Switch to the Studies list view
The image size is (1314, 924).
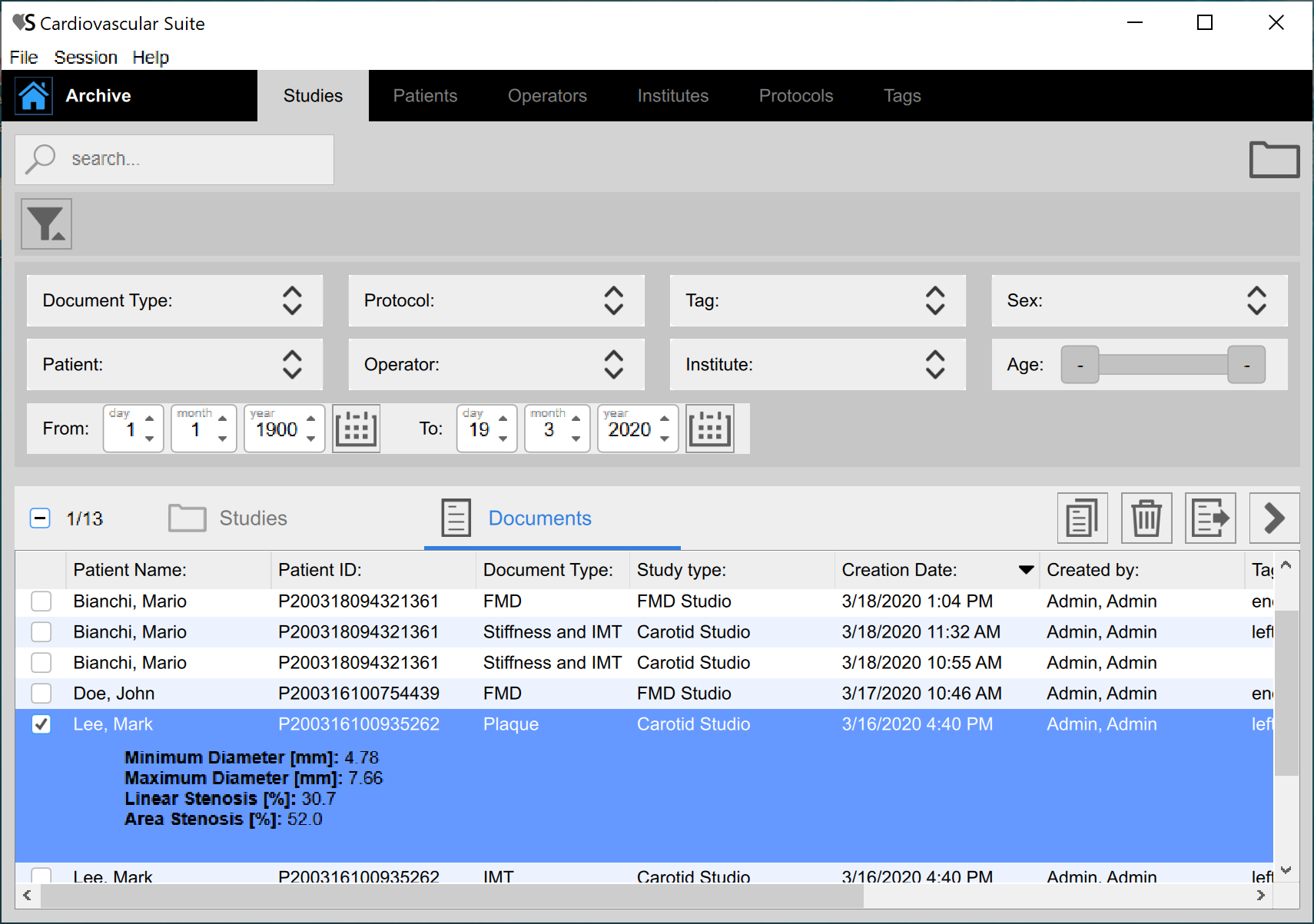click(228, 518)
